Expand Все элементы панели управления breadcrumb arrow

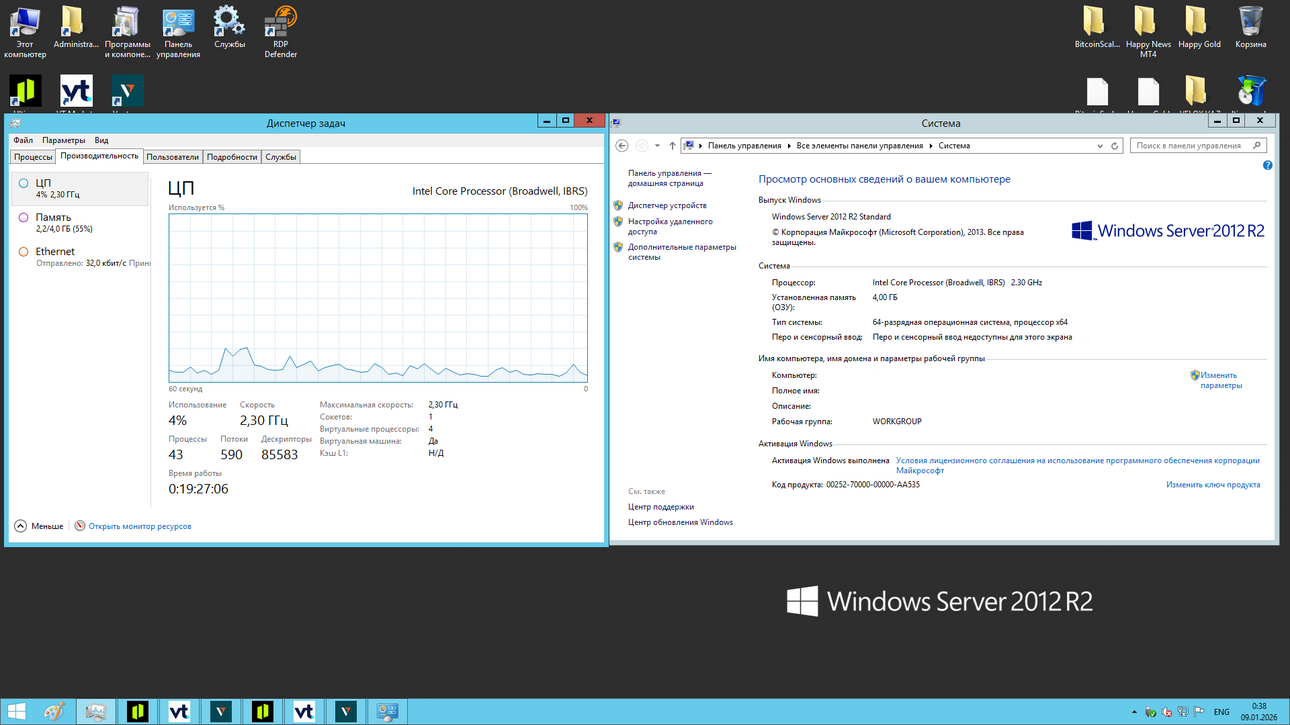click(x=931, y=146)
